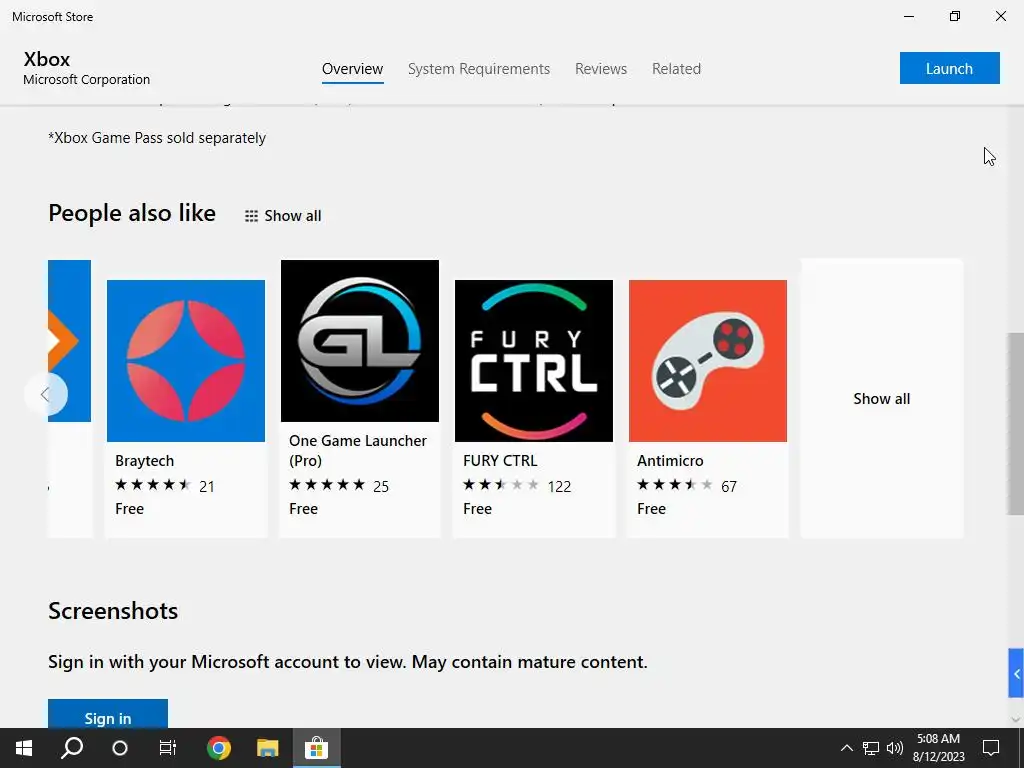Click the scrollbar down arrow
This screenshot has width=1024, height=768.
click(x=1016, y=720)
